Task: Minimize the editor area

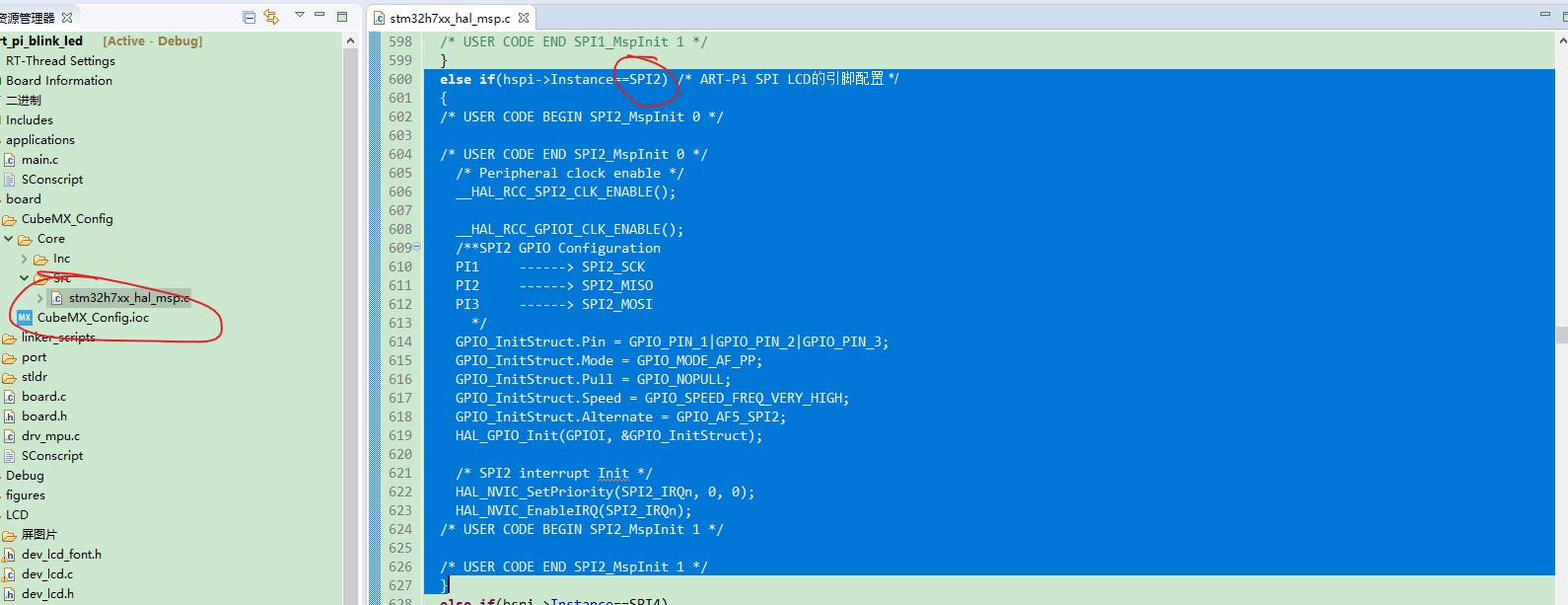Action: point(1545,15)
